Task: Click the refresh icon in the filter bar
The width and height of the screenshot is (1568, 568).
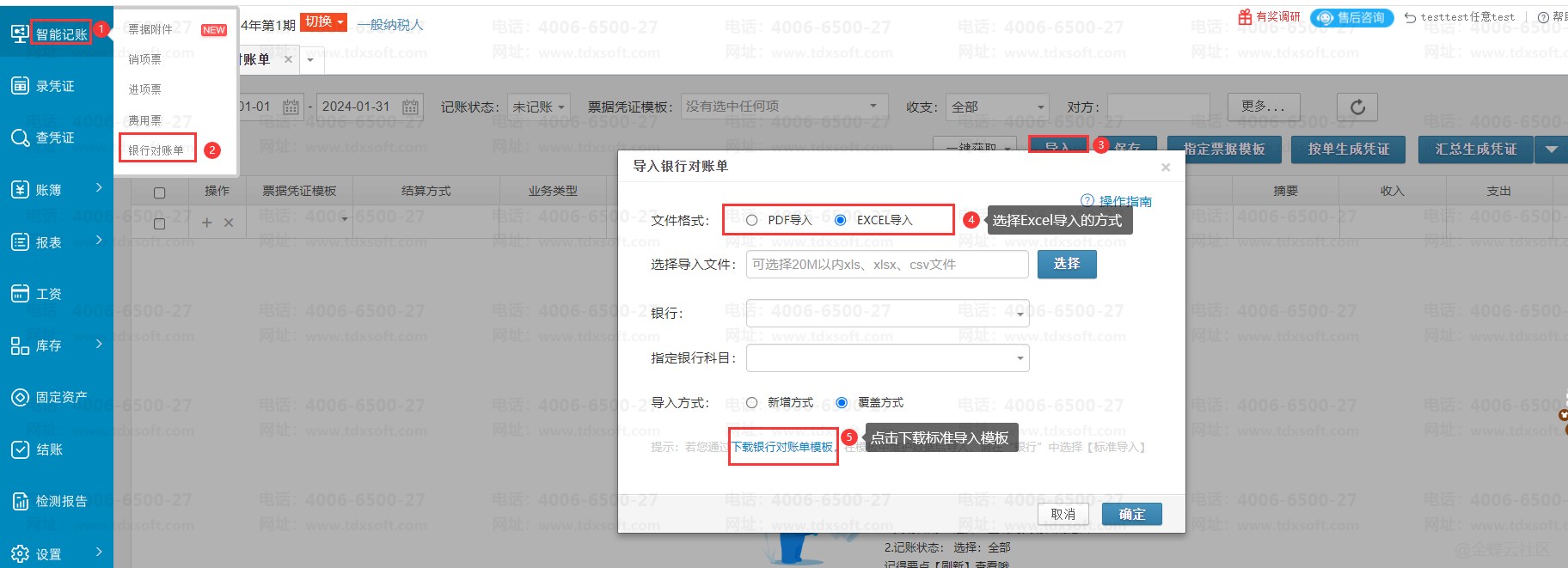Action: (x=1357, y=107)
